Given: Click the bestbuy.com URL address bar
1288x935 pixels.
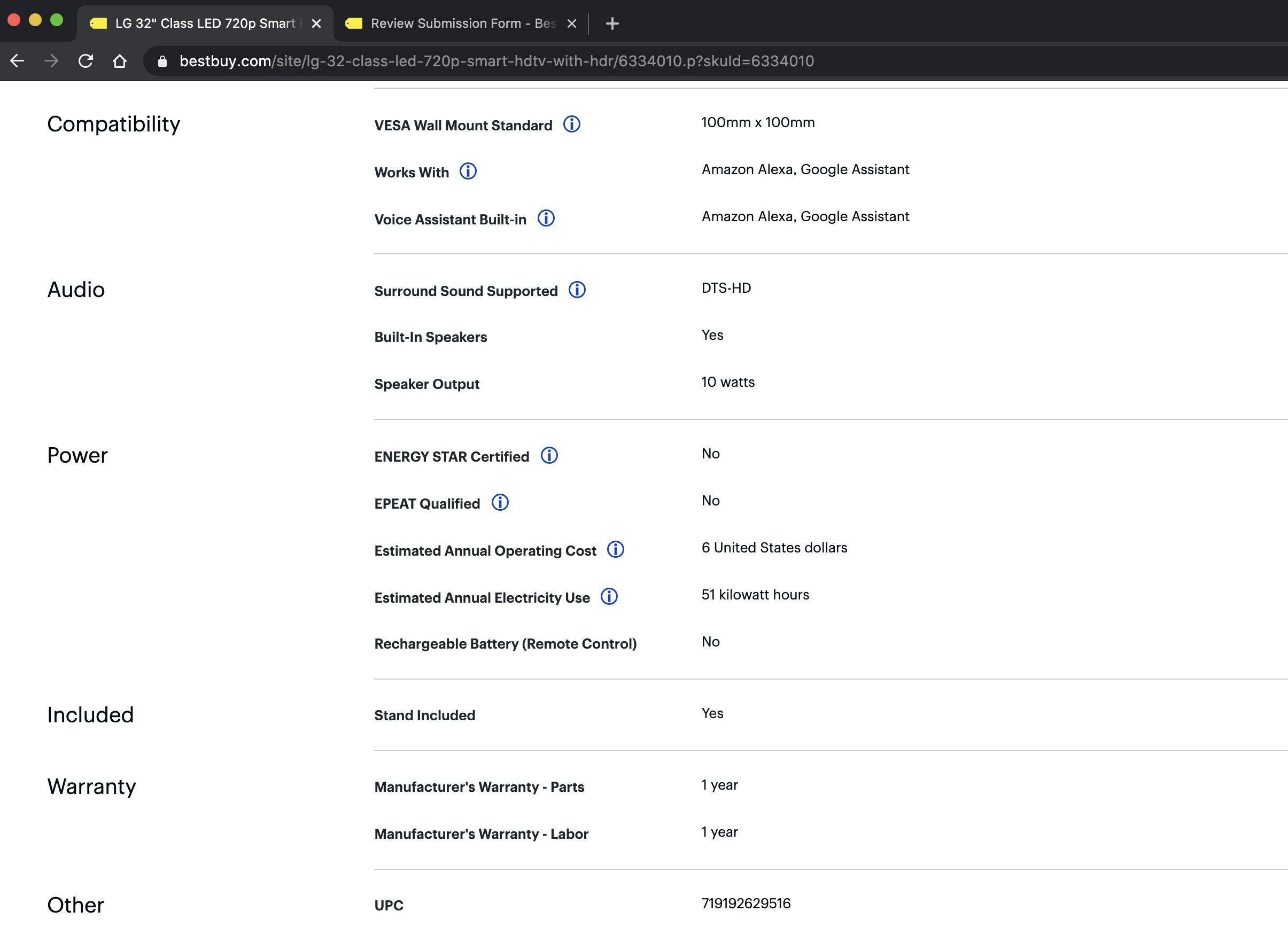Looking at the screenshot, I should point(496,61).
